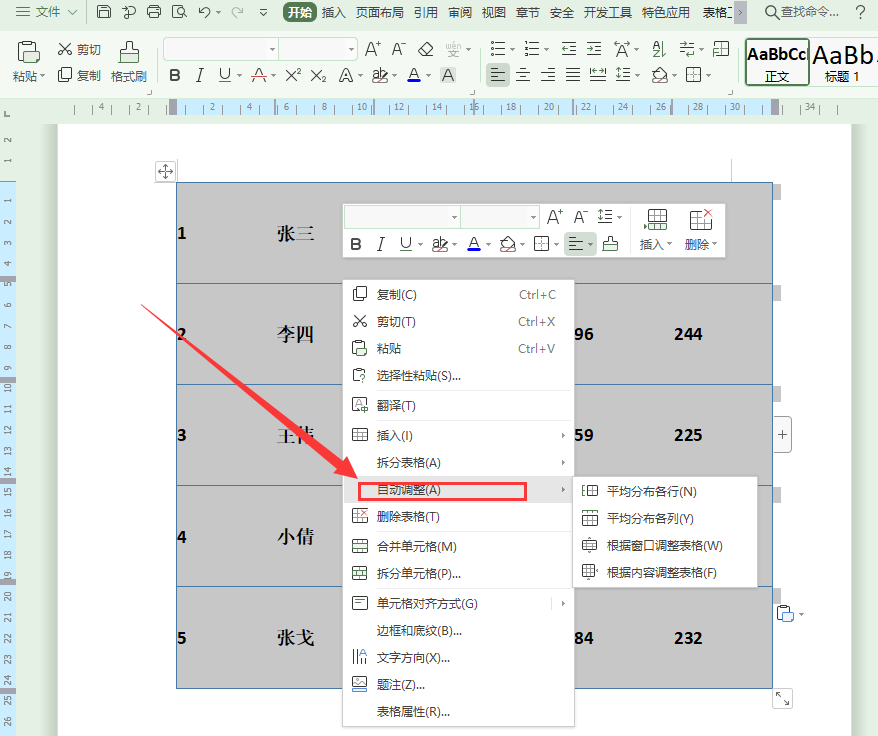Click the Print icon in quick access toolbar

[x=154, y=12]
